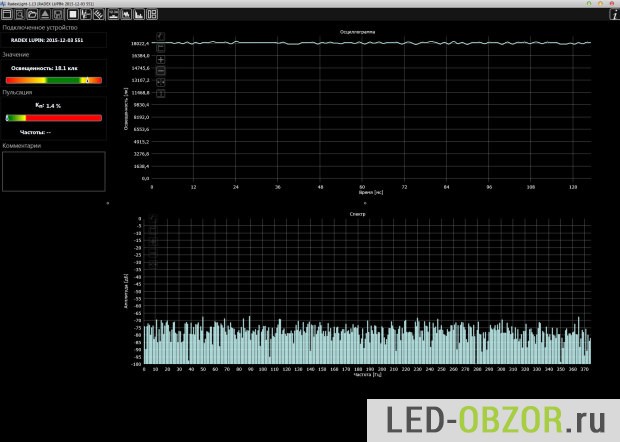Click inside the Комментарии text box

tap(54, 171)
